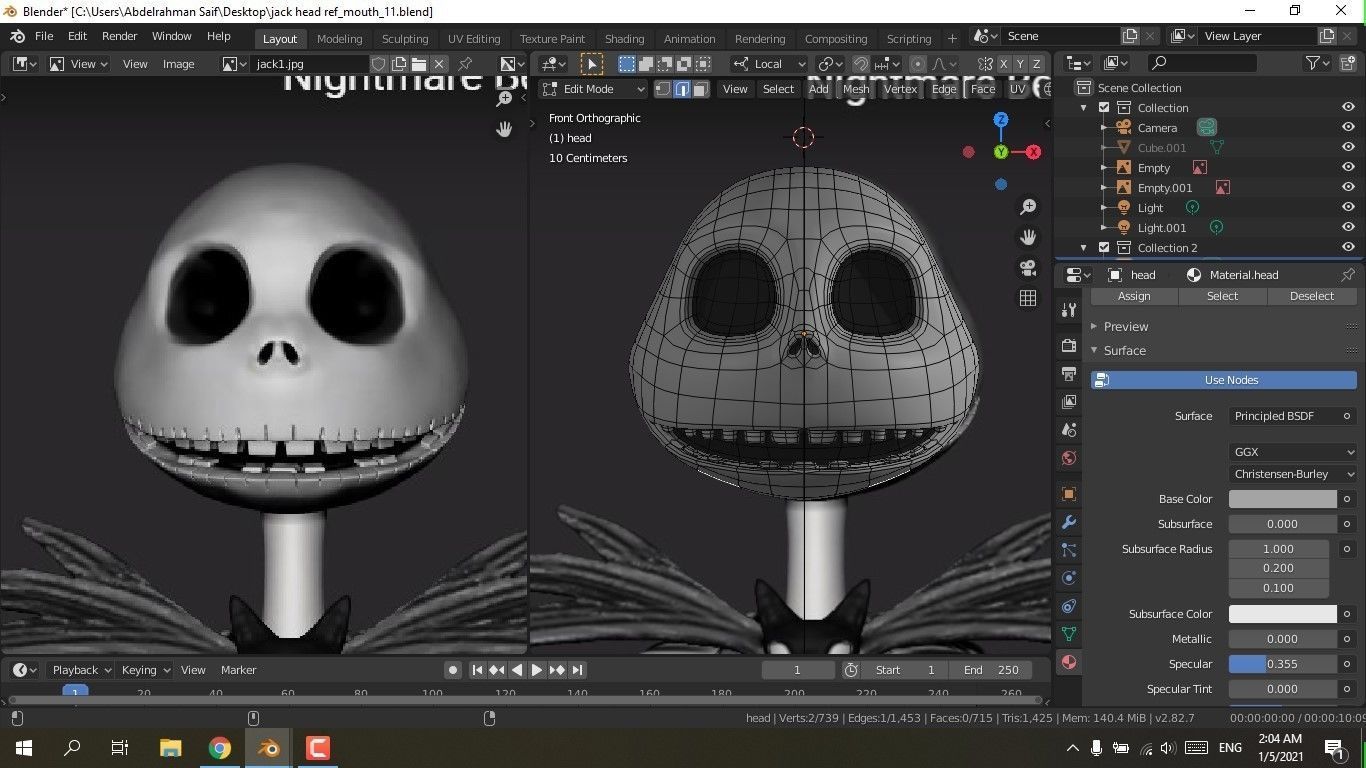Click the Assign material button
The height and width of the screenshot is (768, 1366).
tap(1134, 296)
